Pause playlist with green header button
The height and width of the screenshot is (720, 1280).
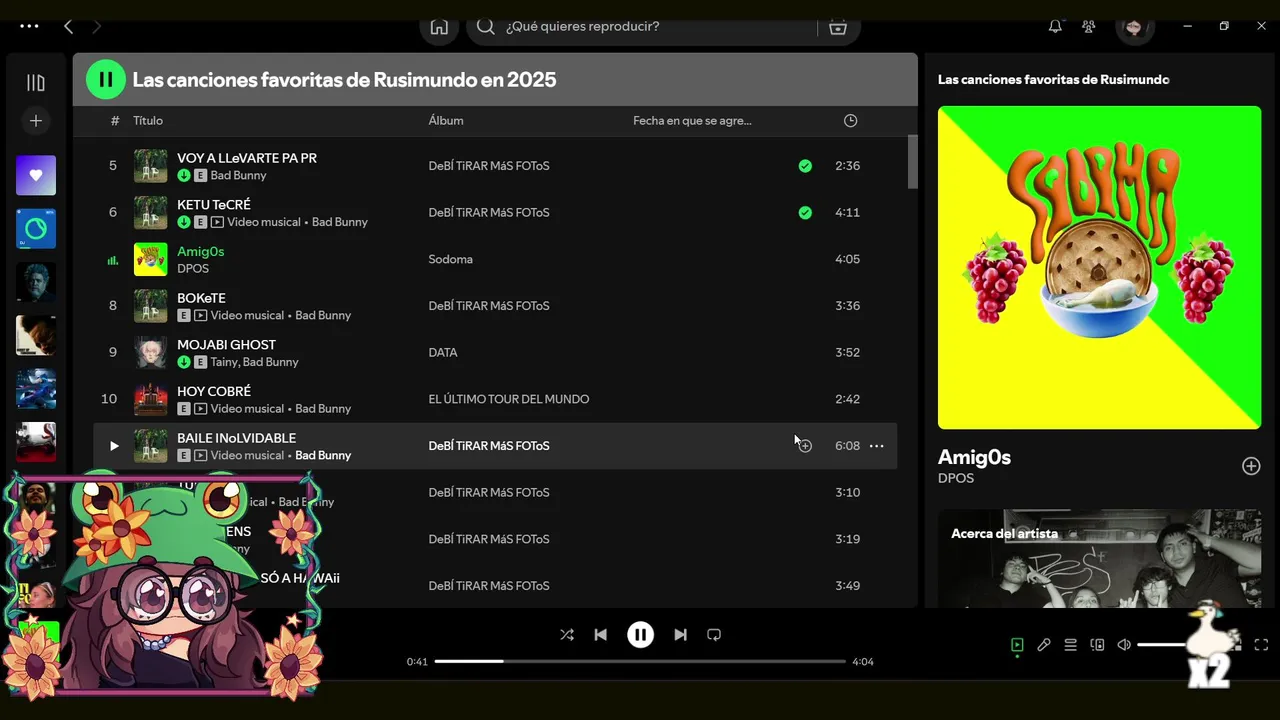(106, 79)
